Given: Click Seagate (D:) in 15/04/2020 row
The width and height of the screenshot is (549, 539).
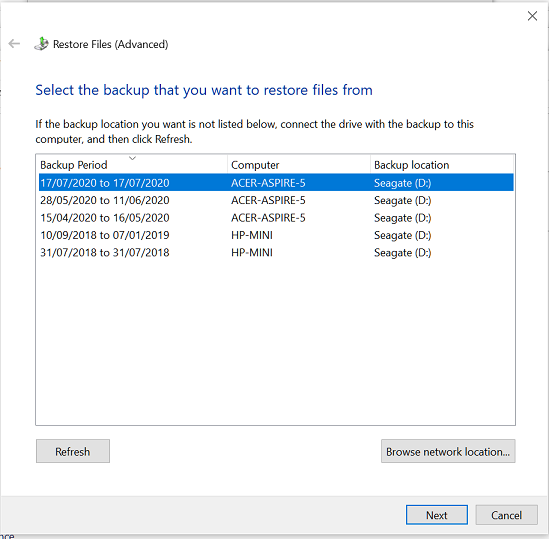Looking at the screenshot, I should (403, 218).
